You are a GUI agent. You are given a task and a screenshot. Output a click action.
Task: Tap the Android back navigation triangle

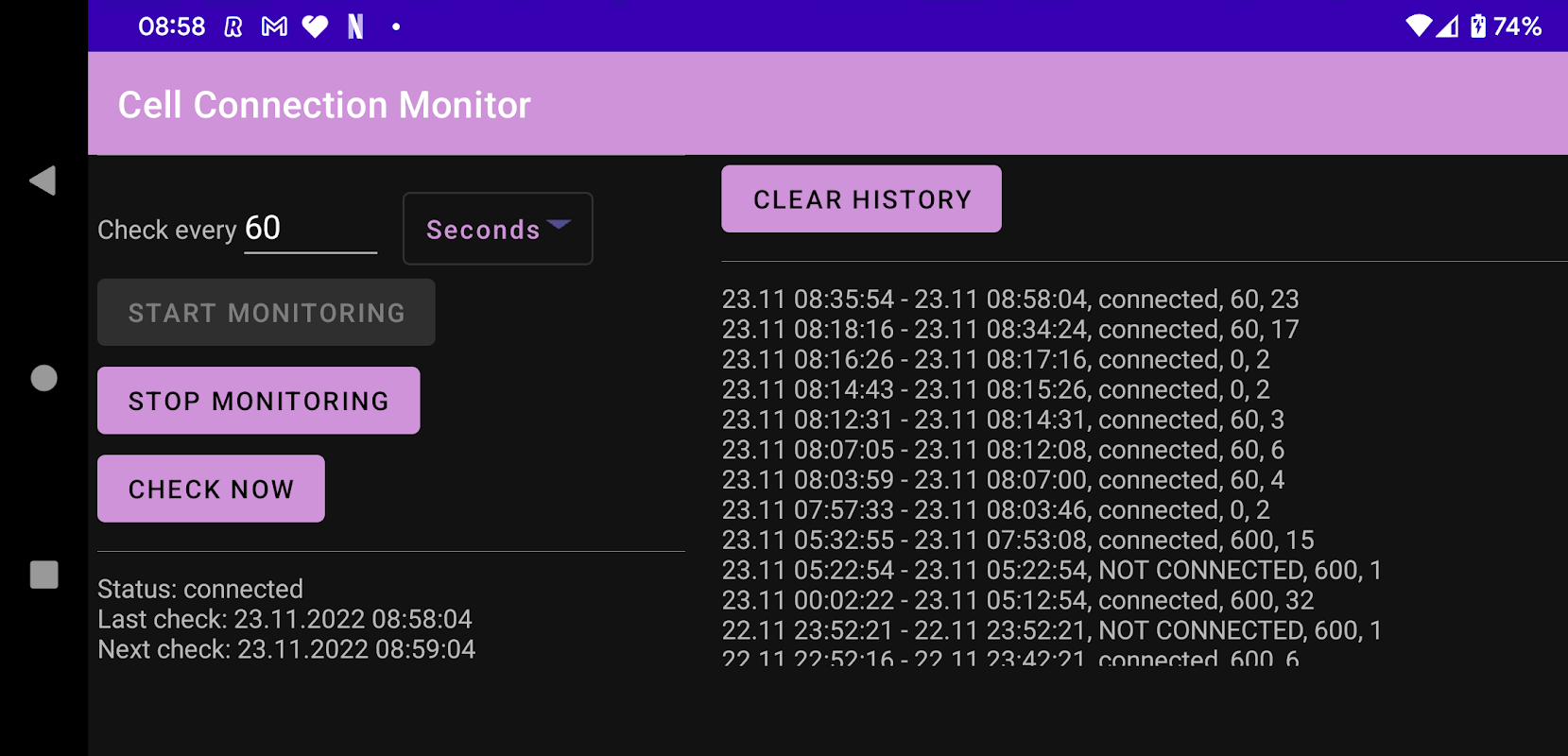pos(43,180)
